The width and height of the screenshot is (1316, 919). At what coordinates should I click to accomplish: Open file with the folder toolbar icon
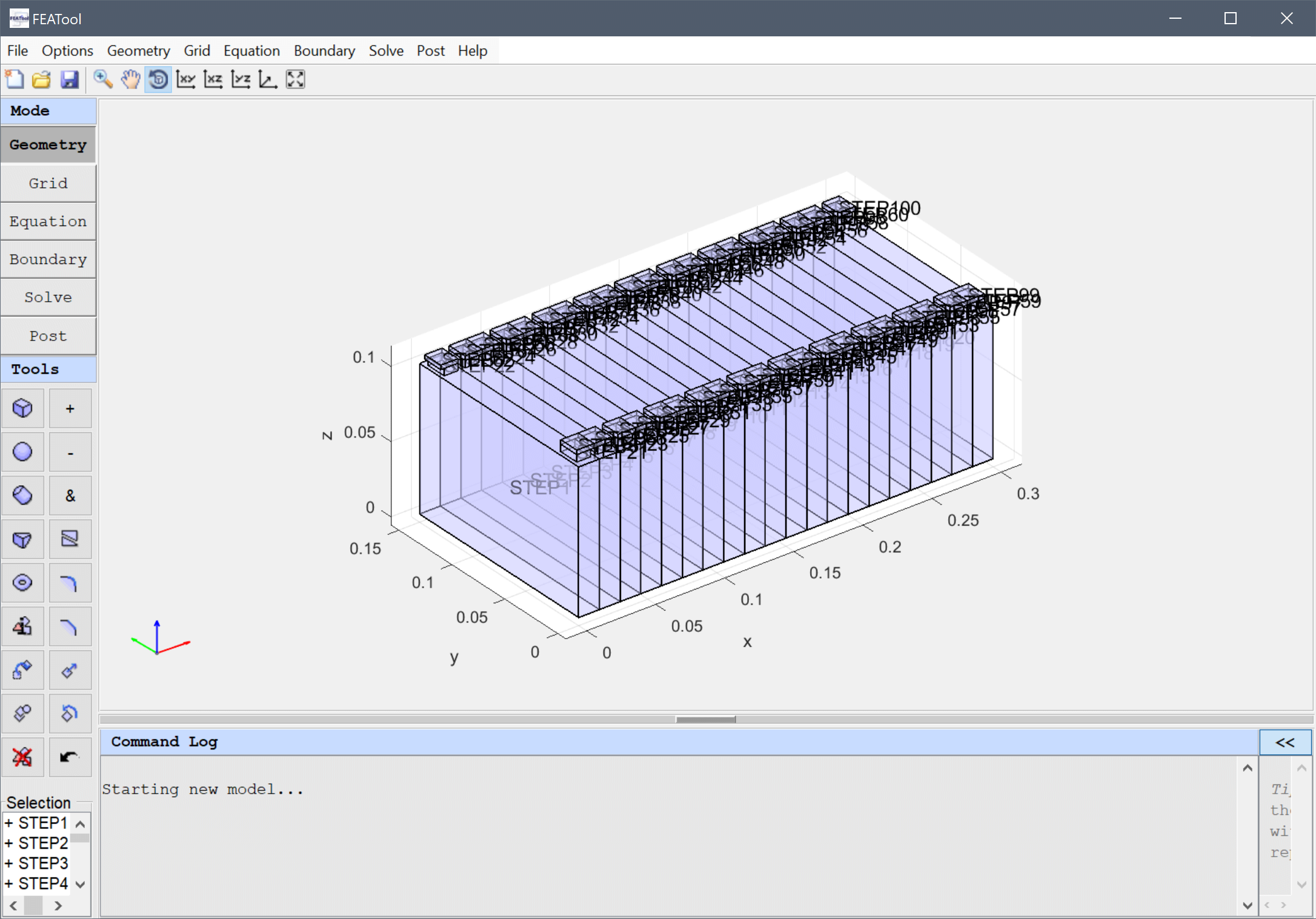42,79
